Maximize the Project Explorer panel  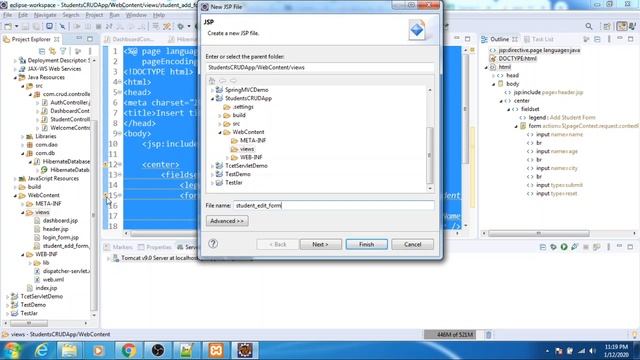[x=90, y=39]
